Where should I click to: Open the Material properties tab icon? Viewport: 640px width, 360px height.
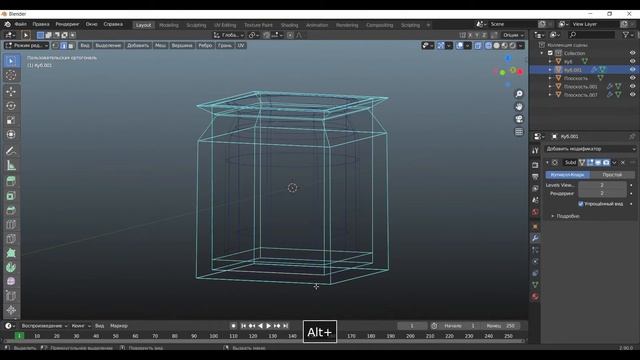(535, 297)
